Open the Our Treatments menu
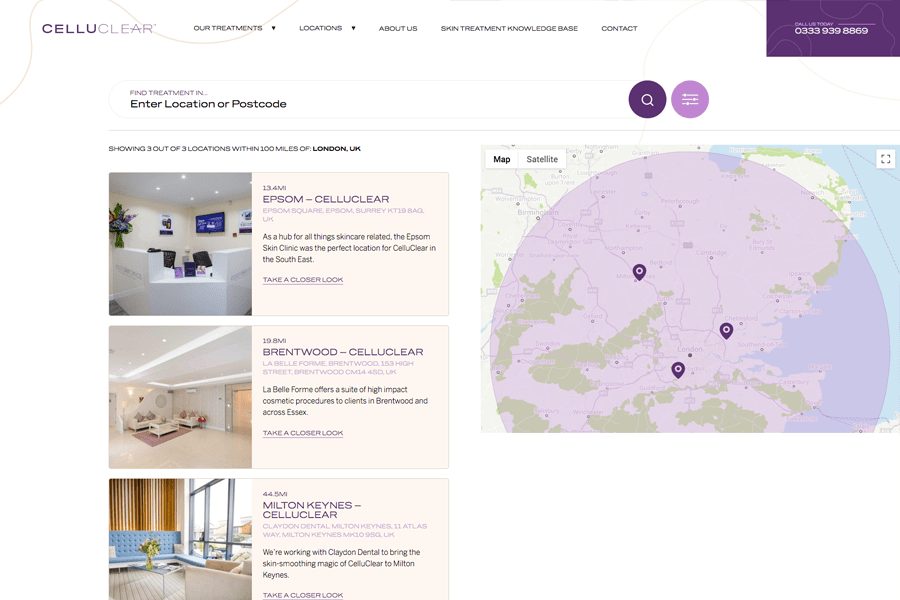The image size is (900, 600). point(228,28)
